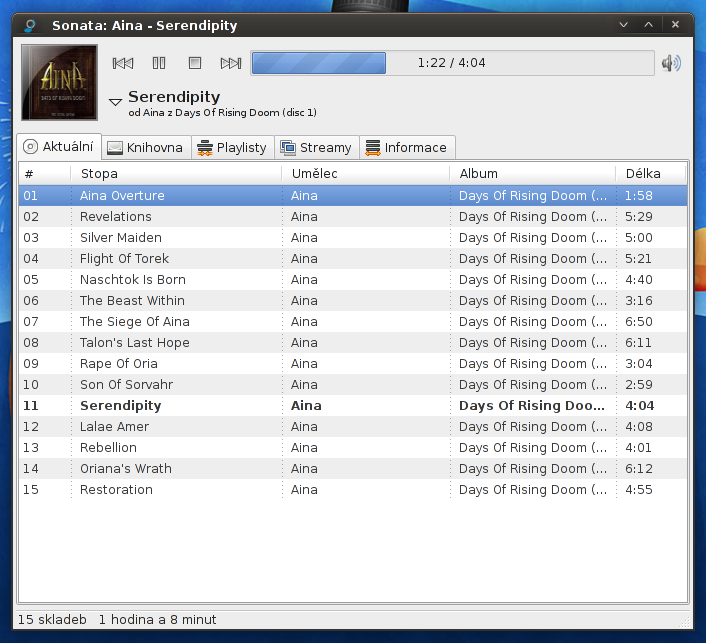The width and height of the screenshot is (706, 643).
Task: Click the '15 skladeb' status bar text
Action: pyautogui.click(x=52, y=620)
